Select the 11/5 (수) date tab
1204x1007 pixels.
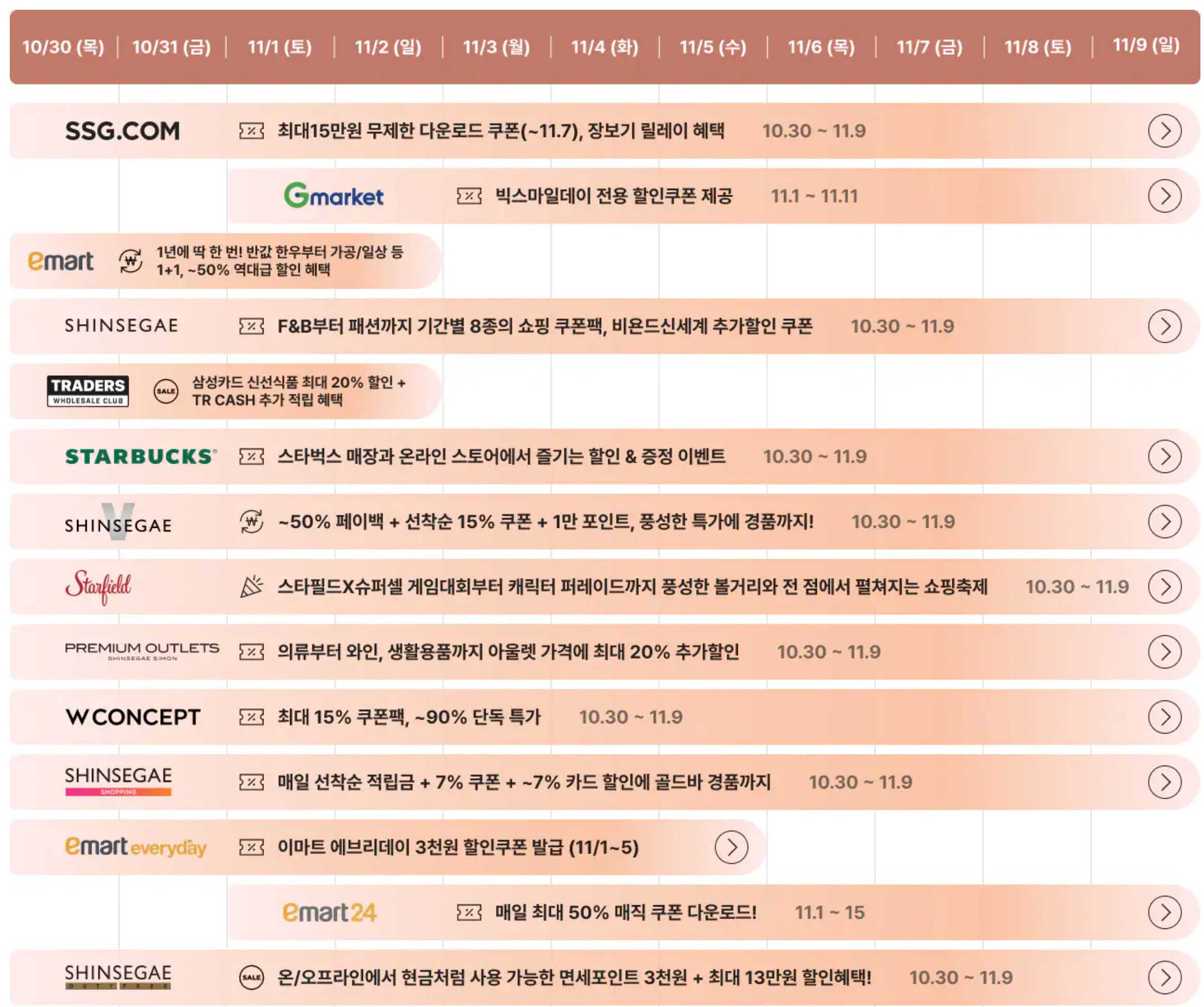(713, 47)
